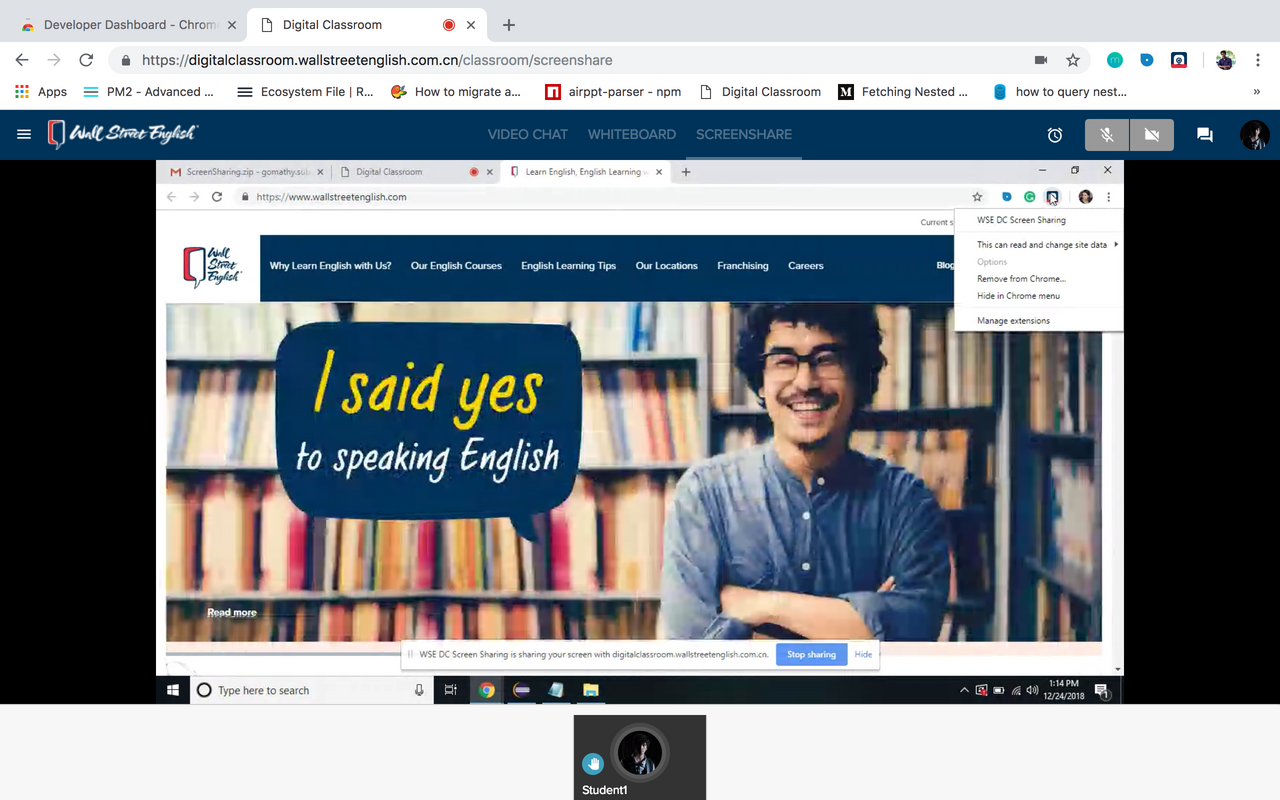Open the Fetching Nested bookmark

point(903,91)
